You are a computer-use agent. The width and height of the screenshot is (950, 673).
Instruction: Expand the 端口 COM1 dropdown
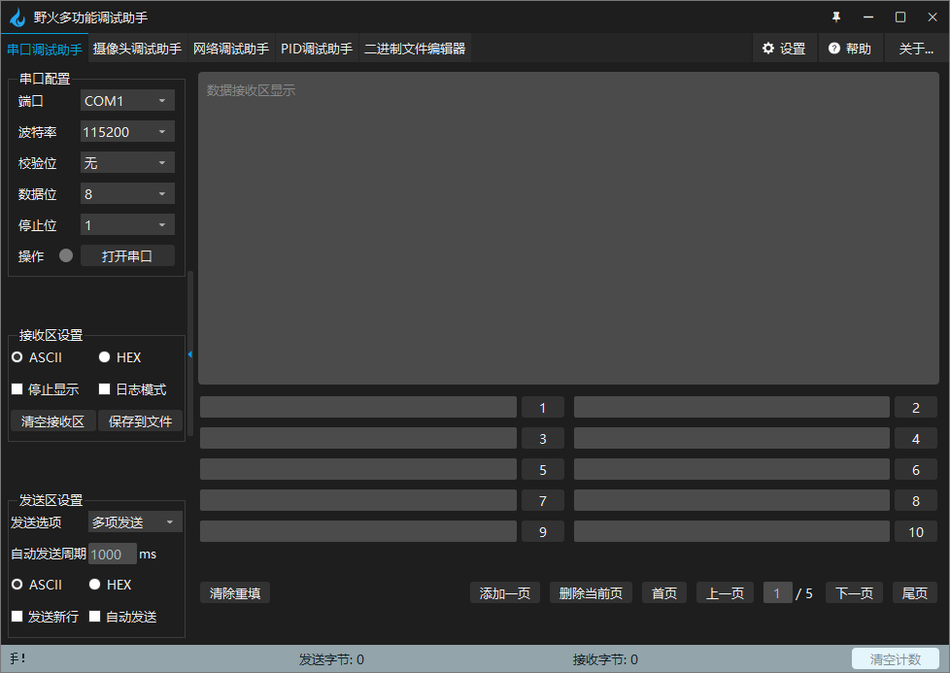pyautogui.click(x=127, y=101)
